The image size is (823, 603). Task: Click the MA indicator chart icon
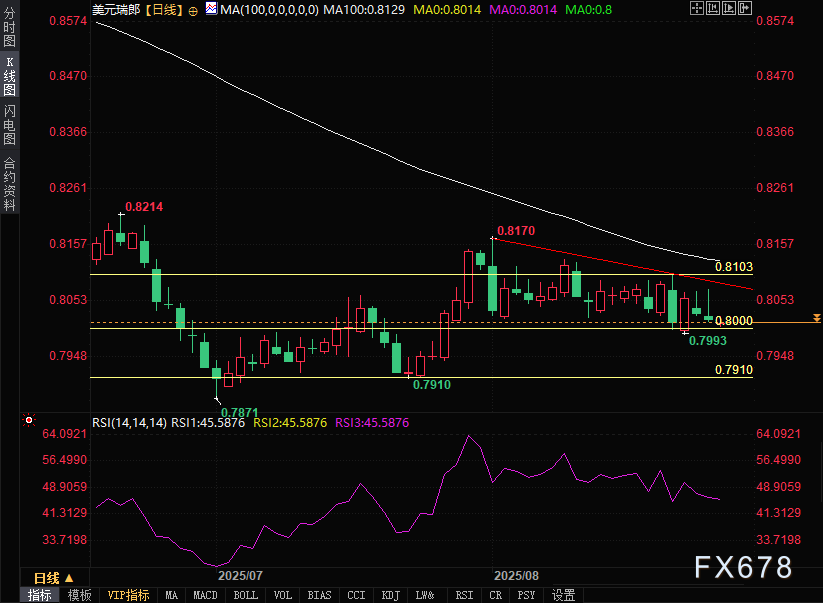point(210,8)
